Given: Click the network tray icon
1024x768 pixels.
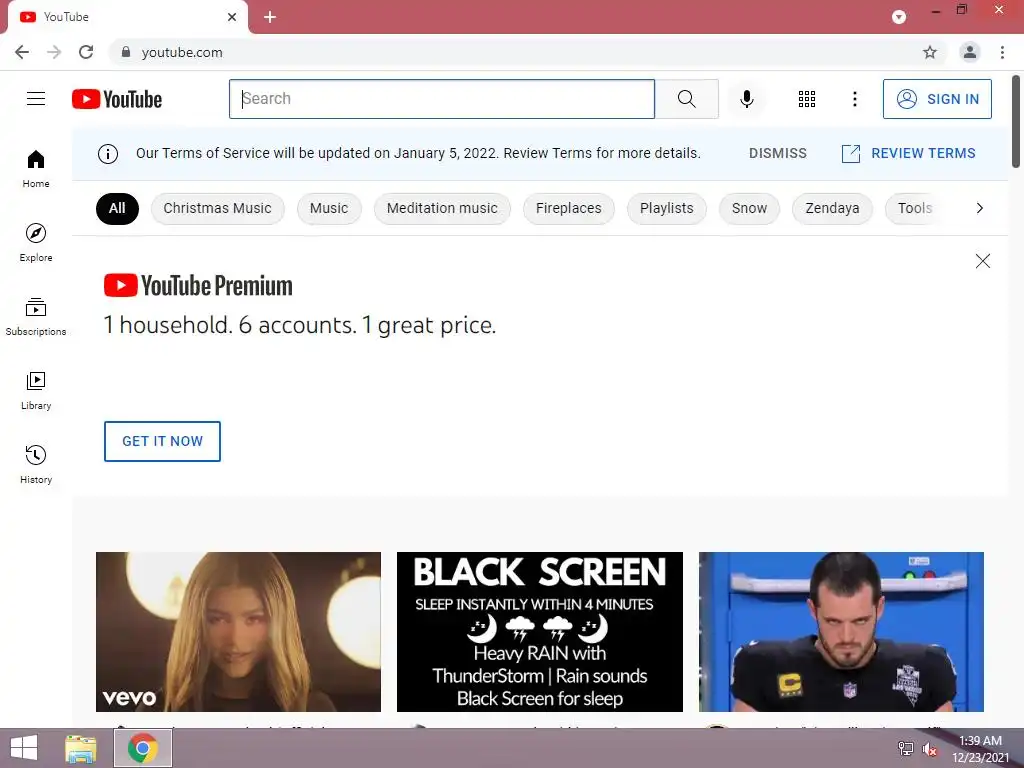Looking at the screenshot, I should (x=906, y=749).
